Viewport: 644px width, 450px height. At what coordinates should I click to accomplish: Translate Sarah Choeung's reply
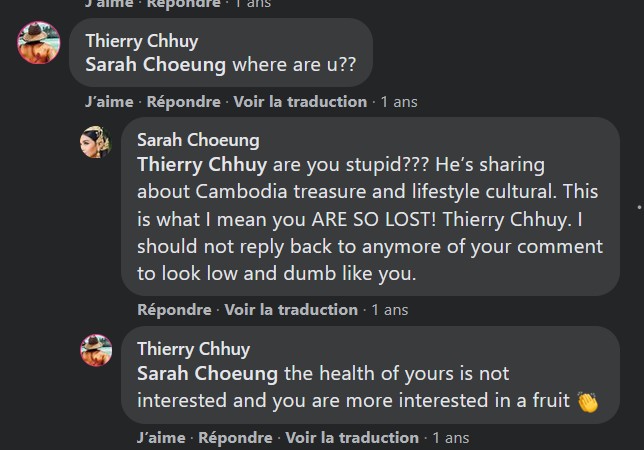tap(291, 309)
